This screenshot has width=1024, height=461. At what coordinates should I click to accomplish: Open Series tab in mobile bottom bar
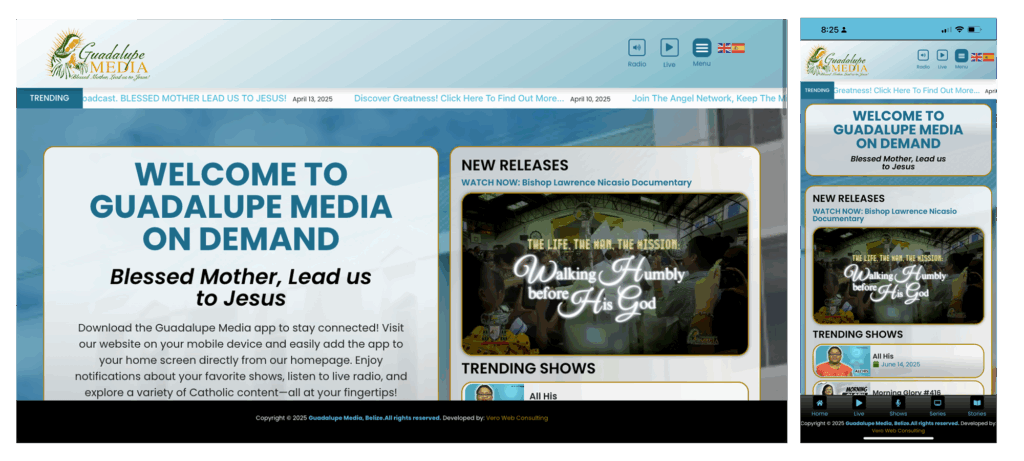click(937, 406)
